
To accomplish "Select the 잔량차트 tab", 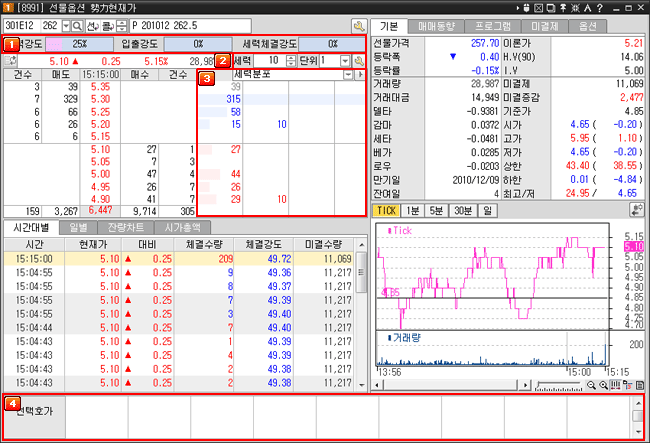I will (x=126, y=227).
